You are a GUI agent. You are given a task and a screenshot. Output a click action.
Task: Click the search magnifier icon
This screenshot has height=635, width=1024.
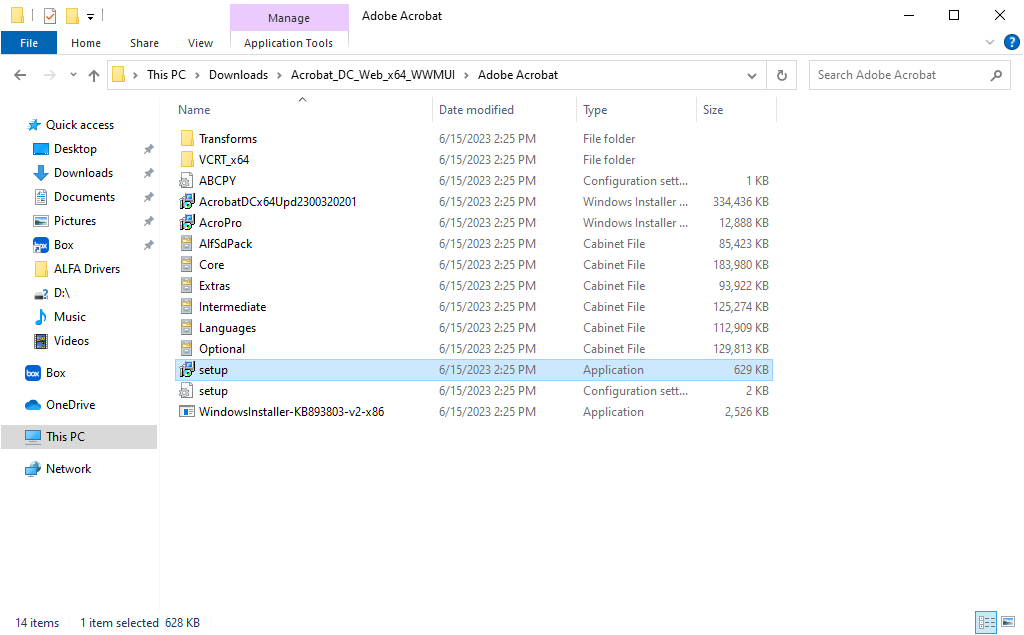996,75
